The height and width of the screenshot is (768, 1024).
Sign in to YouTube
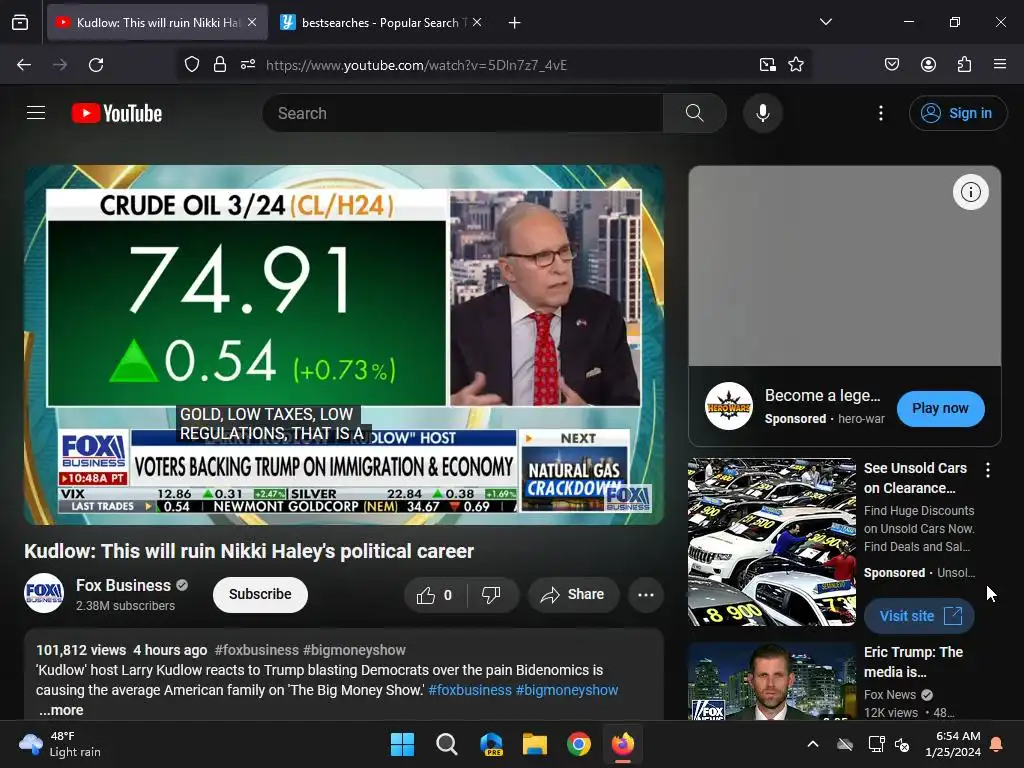click(957, 113)
